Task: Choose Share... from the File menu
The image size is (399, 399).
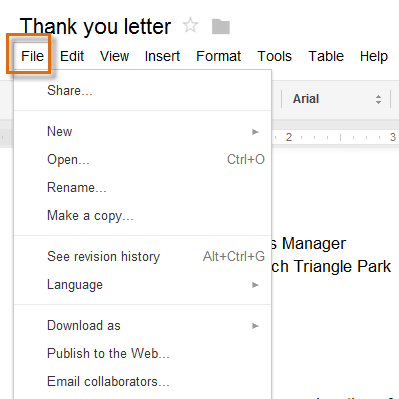Action: (143, 90)
